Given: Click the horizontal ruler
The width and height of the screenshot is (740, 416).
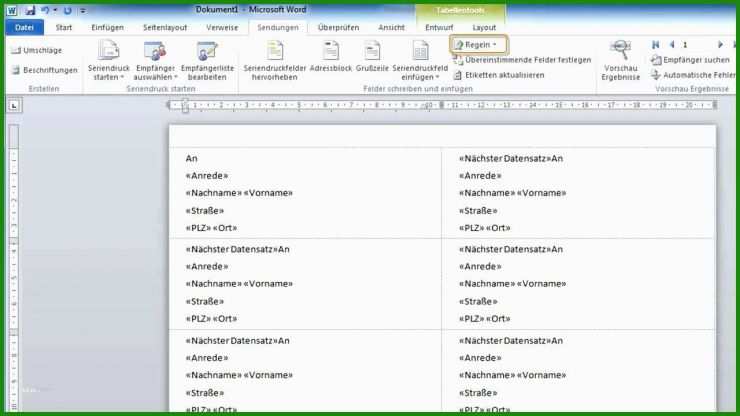Looking at the screenshot, I should (442, 105).
